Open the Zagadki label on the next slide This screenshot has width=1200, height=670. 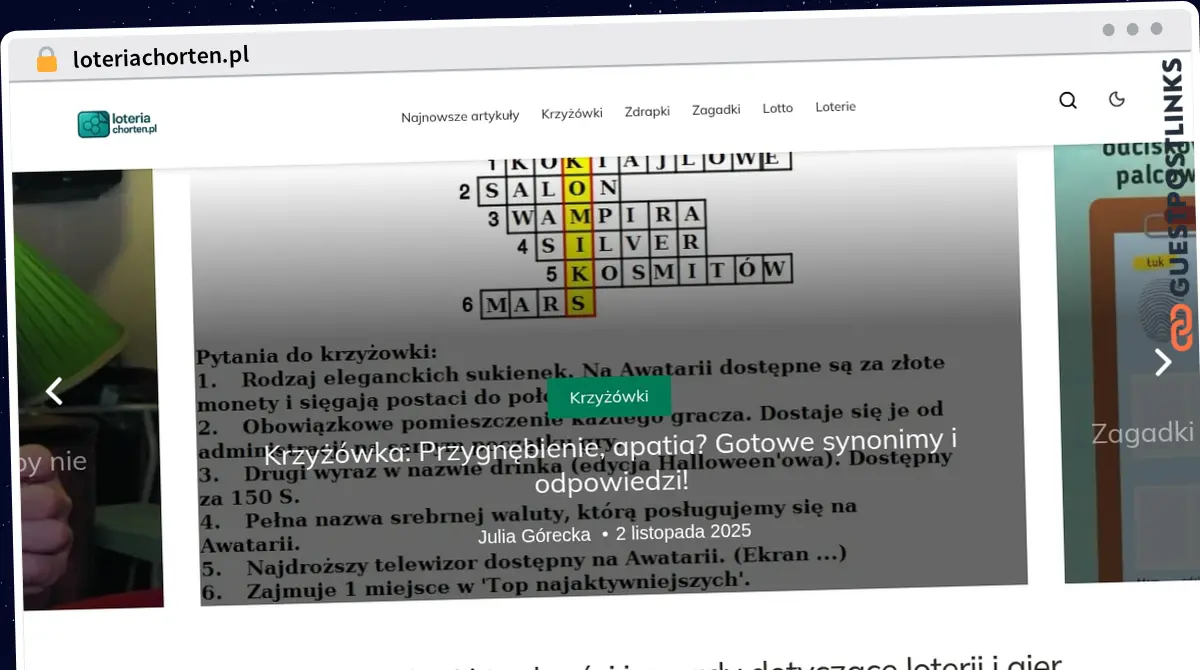coord(1142,433)
